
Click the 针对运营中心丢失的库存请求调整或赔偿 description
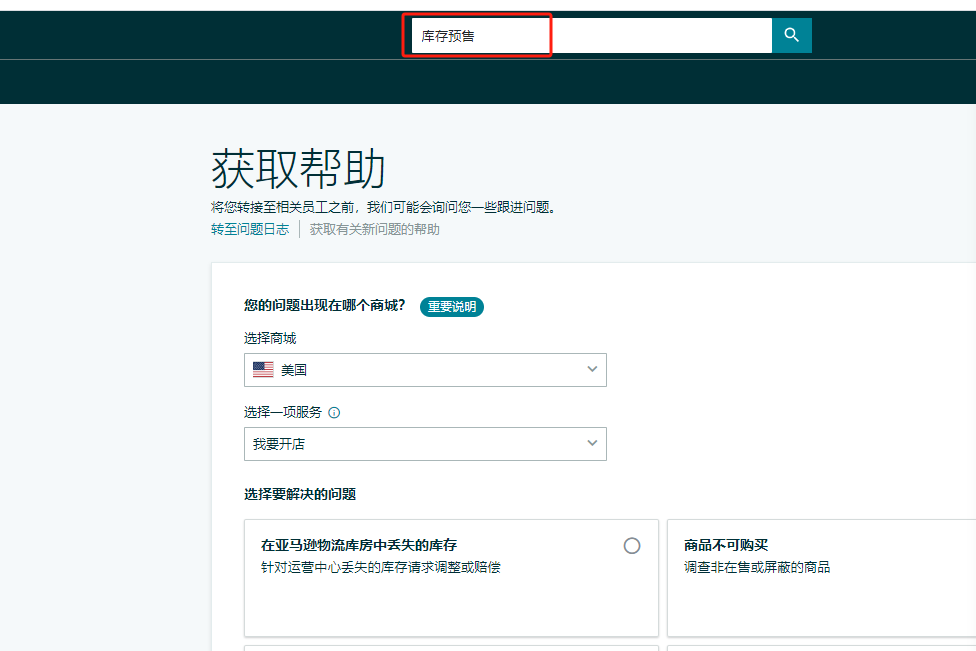380,567
